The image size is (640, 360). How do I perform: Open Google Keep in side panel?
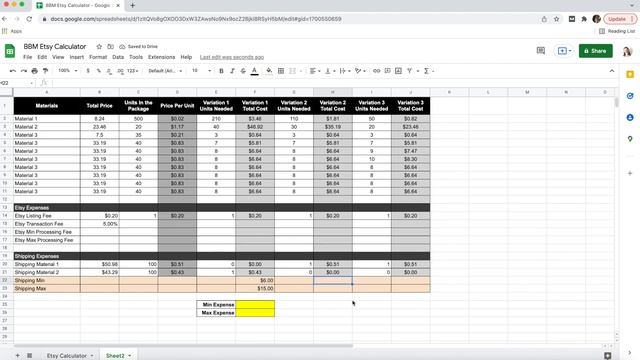tap(630, 74)
